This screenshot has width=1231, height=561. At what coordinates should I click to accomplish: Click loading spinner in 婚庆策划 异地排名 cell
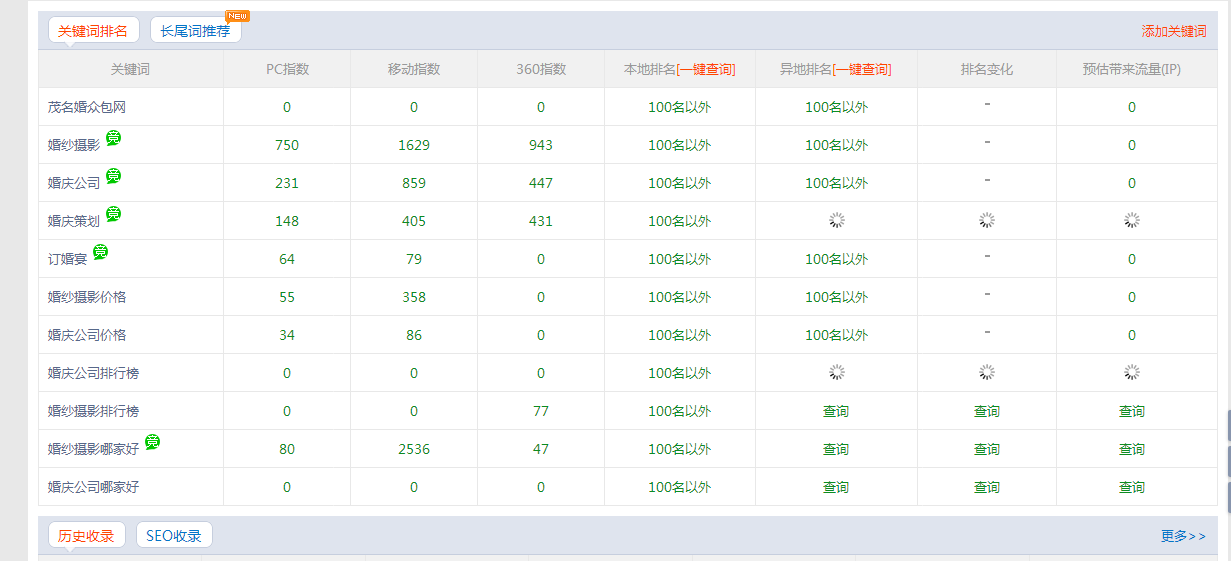pos(836,221)
